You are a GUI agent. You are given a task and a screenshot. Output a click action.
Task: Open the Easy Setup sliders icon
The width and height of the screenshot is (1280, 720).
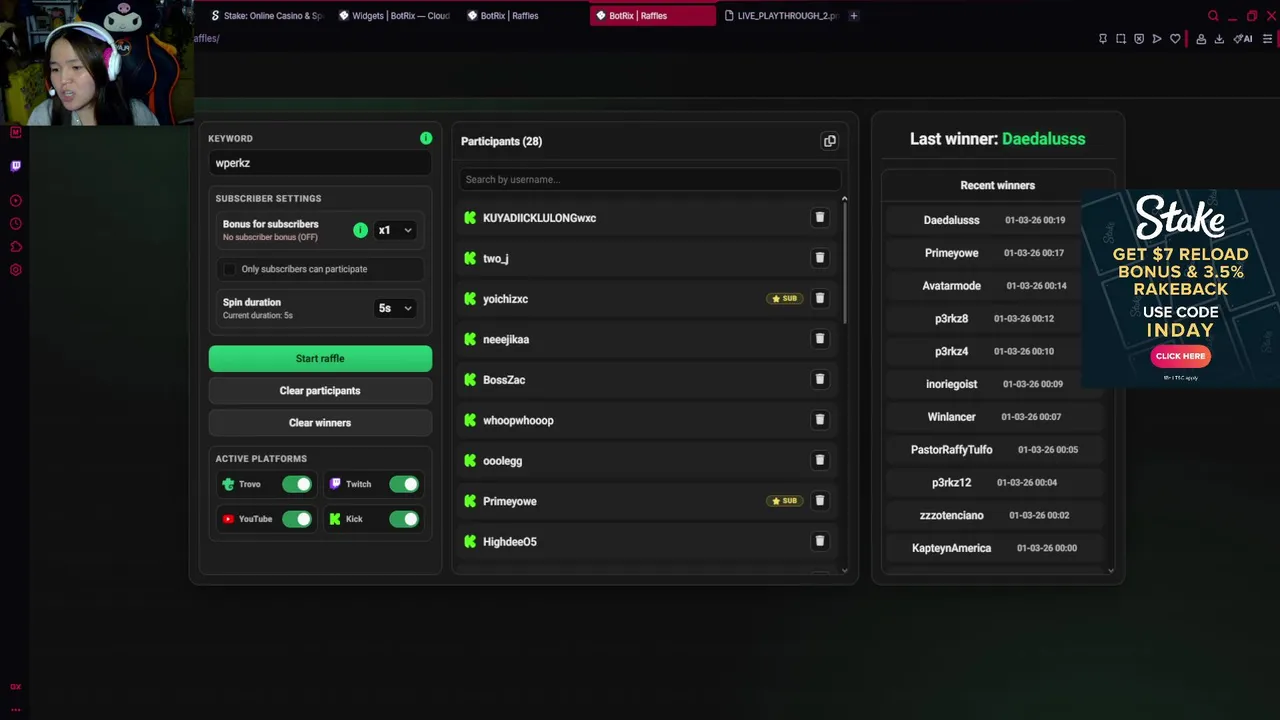[x=1267, y=39]
